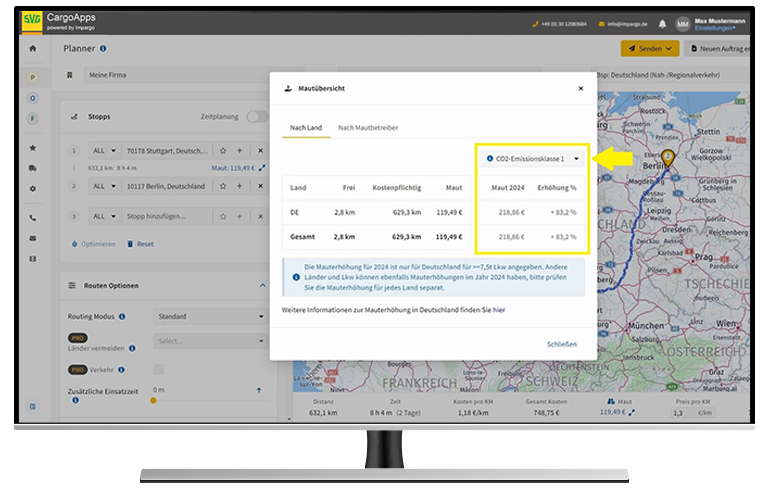Click the truck icon in the sidebar
The height and width of the screenshot is (488, 768).
click(x=33, y=168)
